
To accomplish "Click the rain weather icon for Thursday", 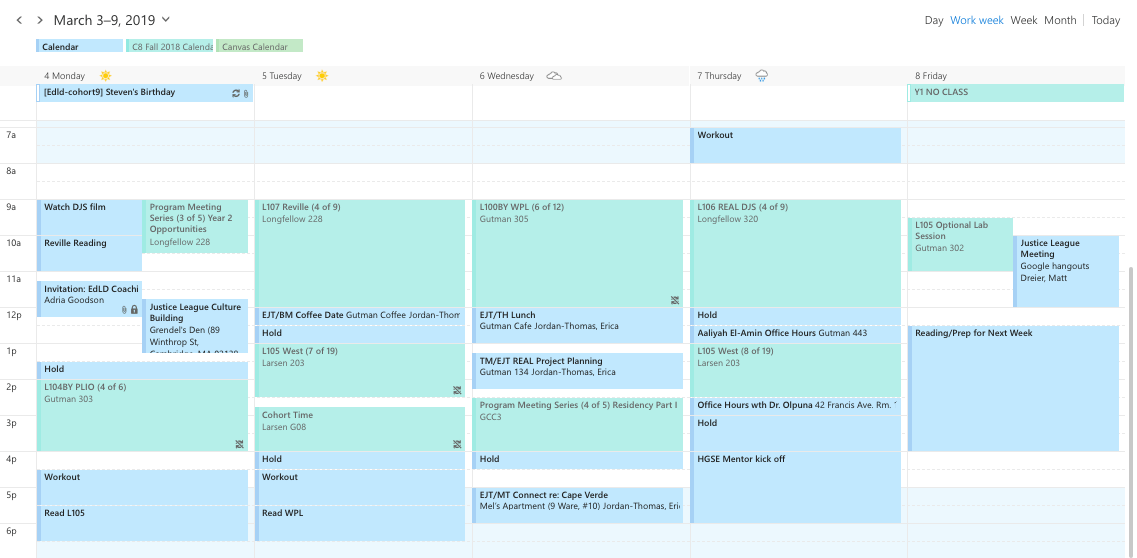I will (x=761, y=75).
